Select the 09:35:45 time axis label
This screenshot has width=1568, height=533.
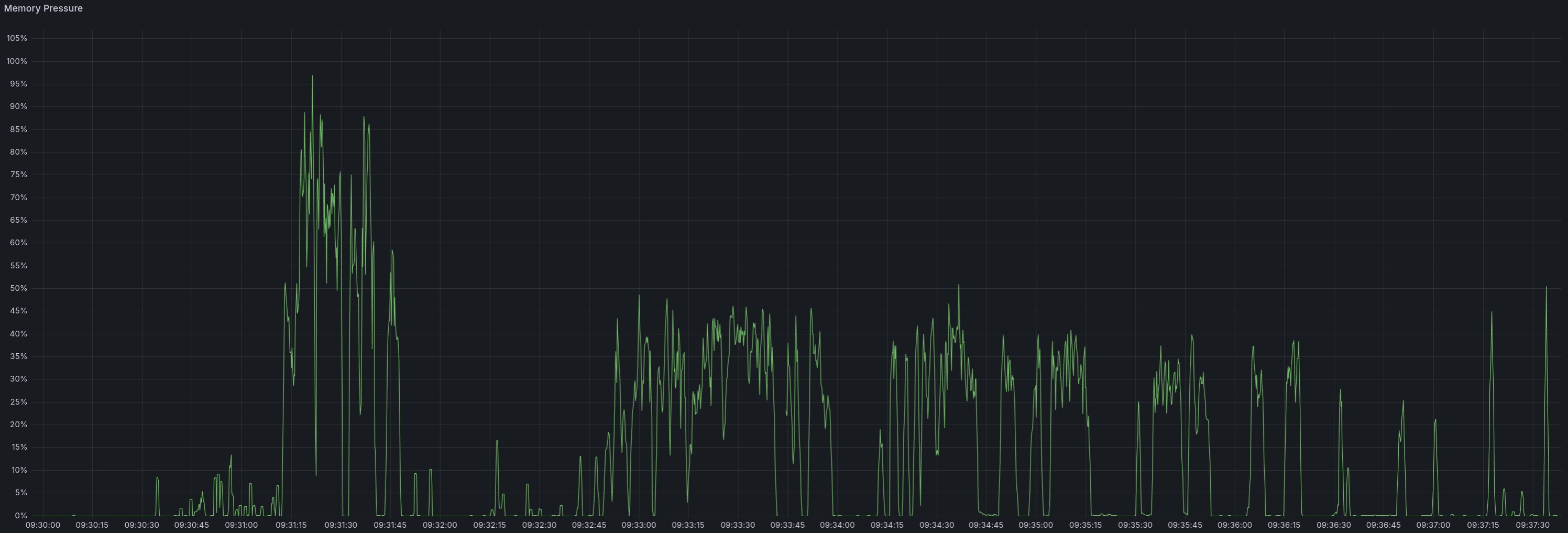point(1185,526)
